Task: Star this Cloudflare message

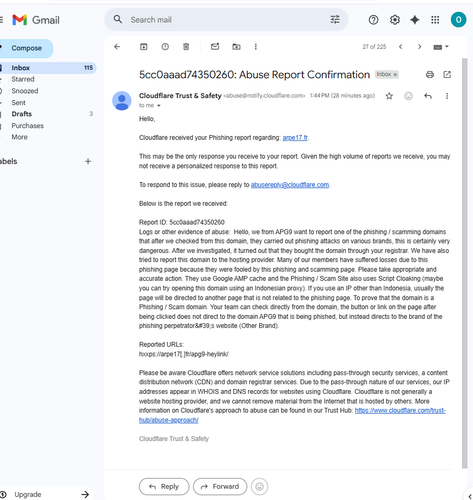Action: pos(389,96)
